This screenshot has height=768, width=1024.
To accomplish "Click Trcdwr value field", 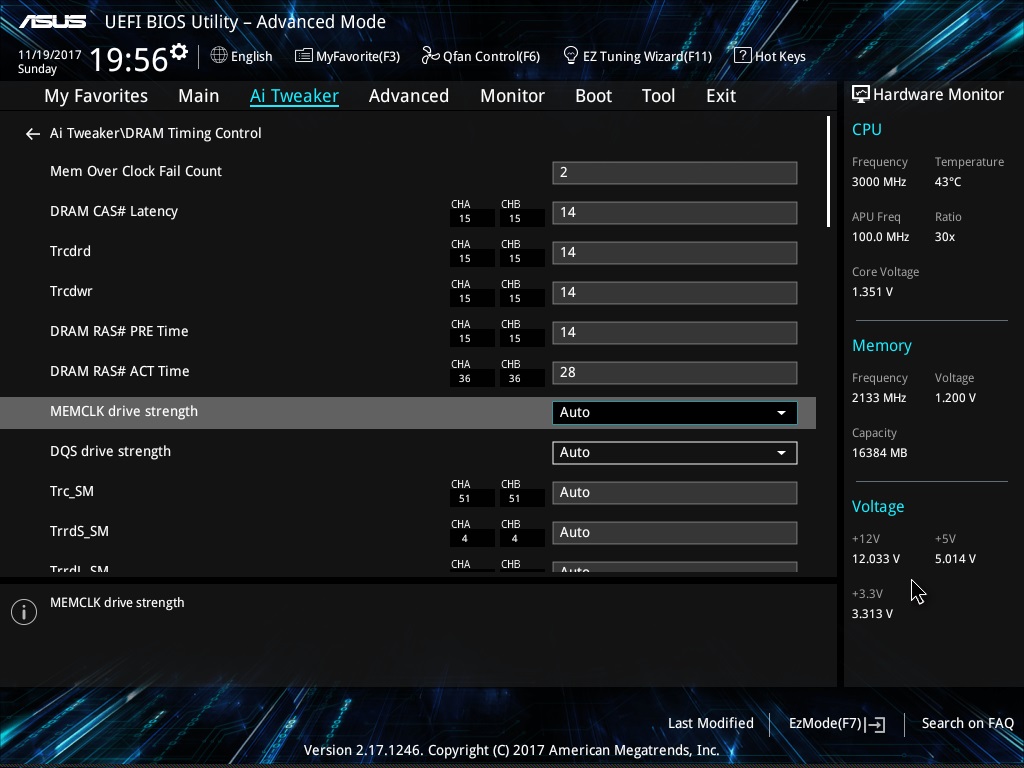I will click(675, 293).
